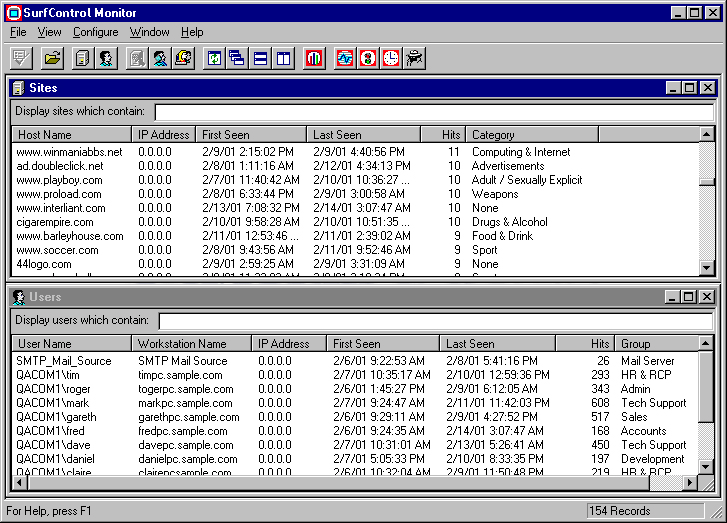This screenshot has height=523, width=727.
Task: Click the checklist toolbar icon
Action: 21,58
